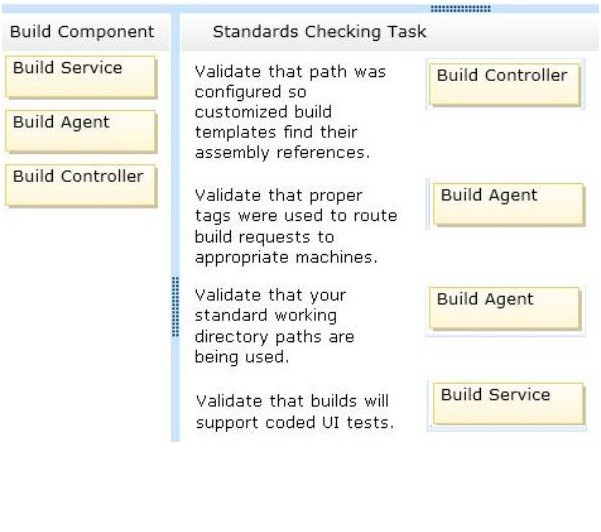Click the proper tags routing task text
This screenshot has height=532, width=601.
[296, 226]
